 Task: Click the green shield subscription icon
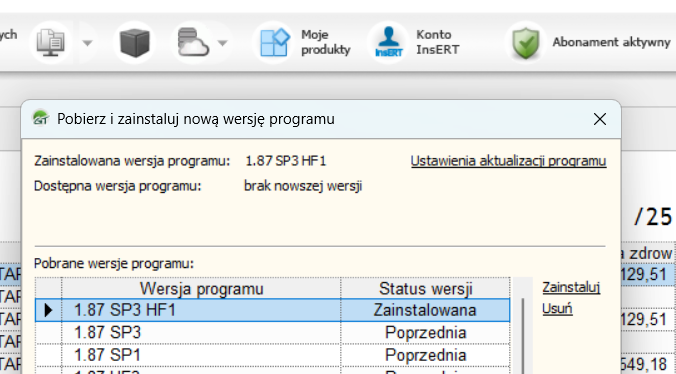pos(526,43)
